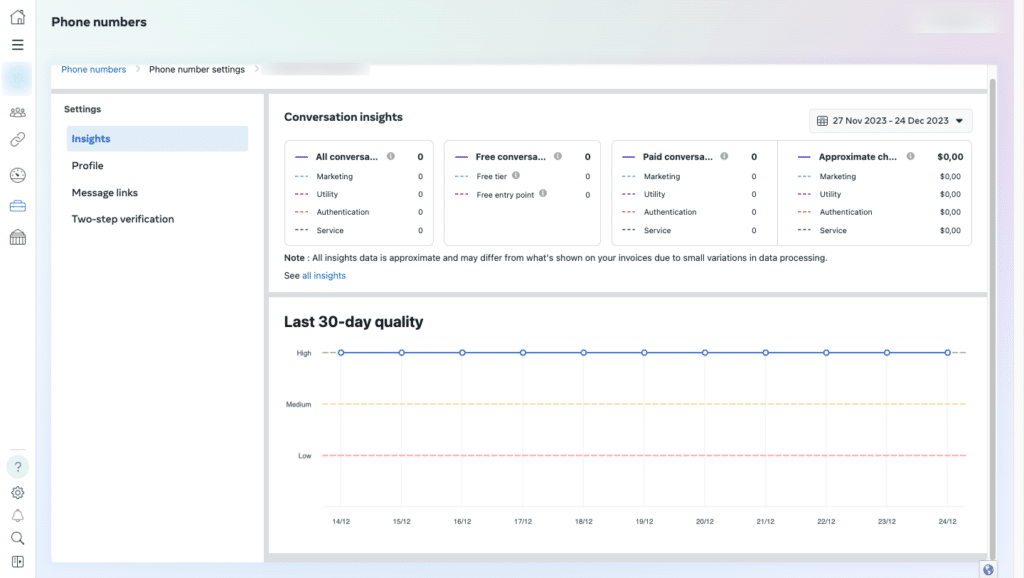This screenshot has height=578, width=1024.
Task: Open Two-step verification settings
Action: (x=123, y=219)
